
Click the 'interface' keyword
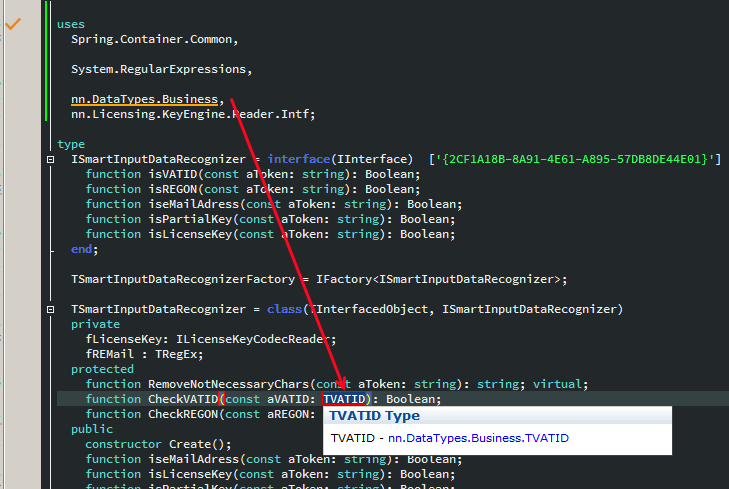coord(298,159)
